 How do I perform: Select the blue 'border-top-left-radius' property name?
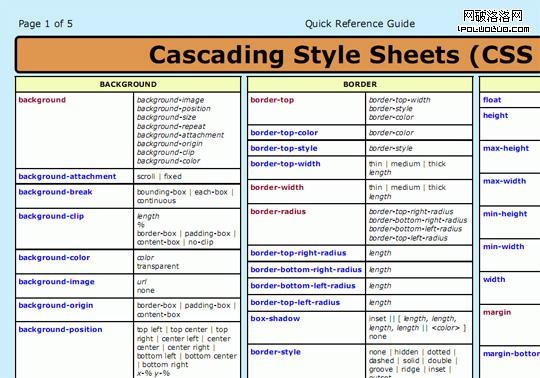295,302
